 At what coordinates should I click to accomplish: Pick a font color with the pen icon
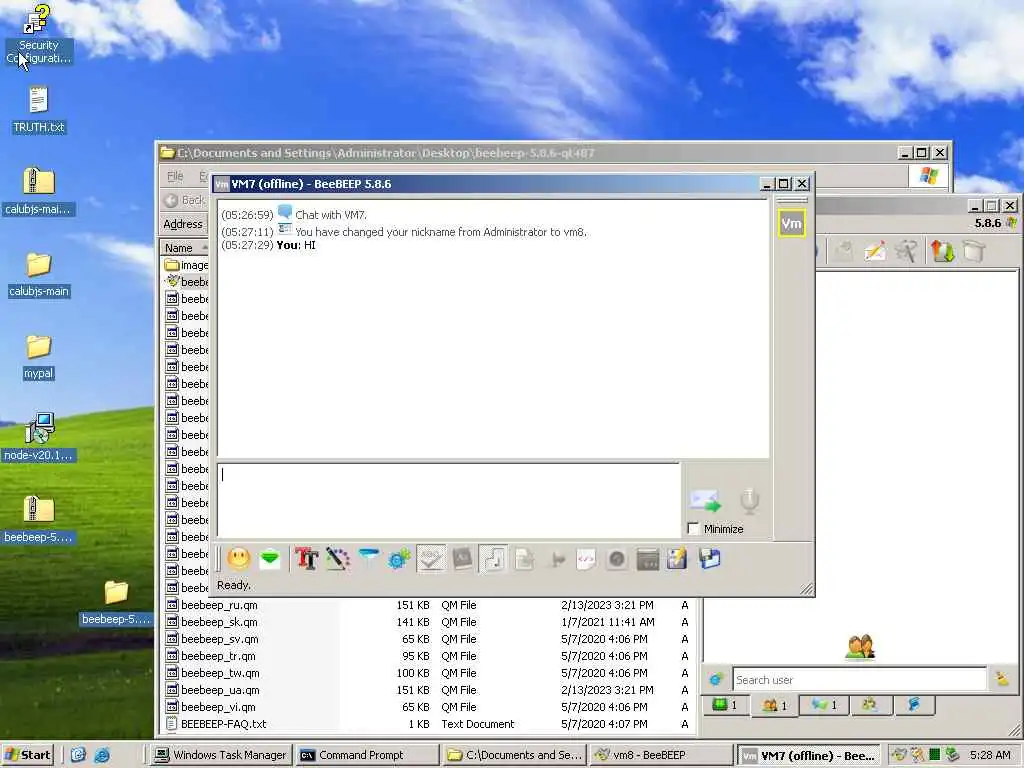coord(338,559)
